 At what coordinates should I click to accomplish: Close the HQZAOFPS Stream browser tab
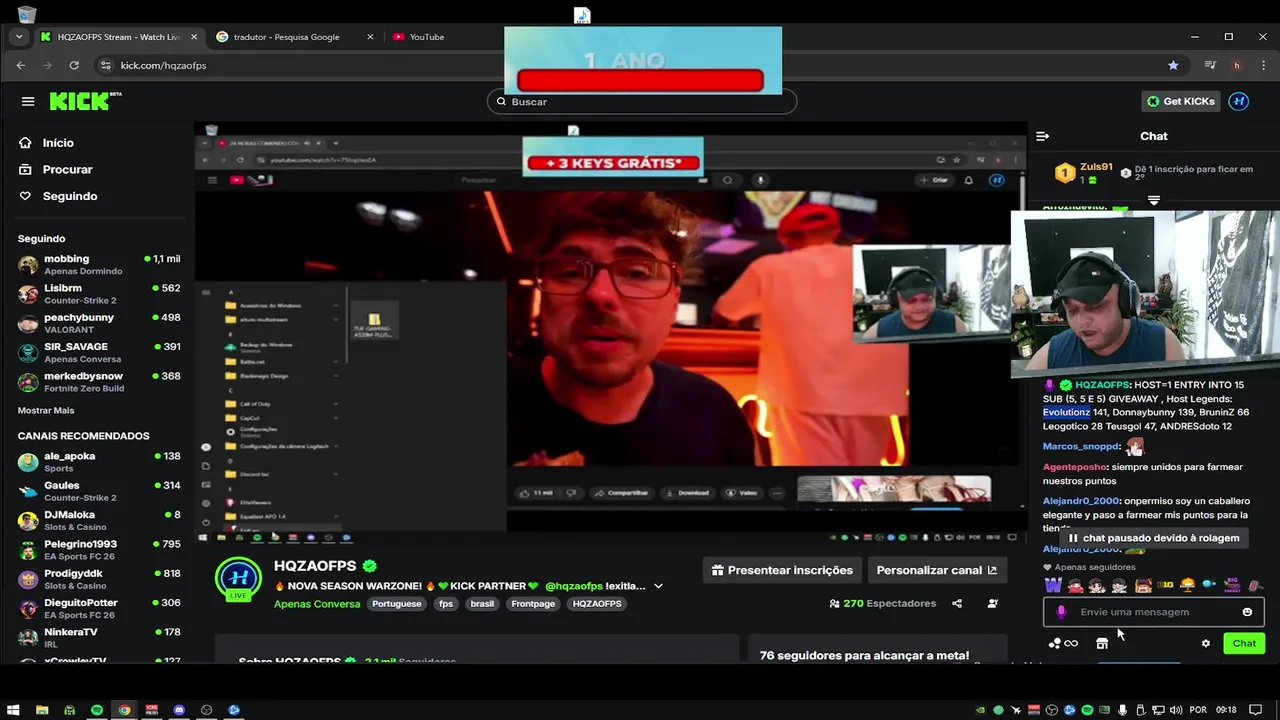[194, 37]
